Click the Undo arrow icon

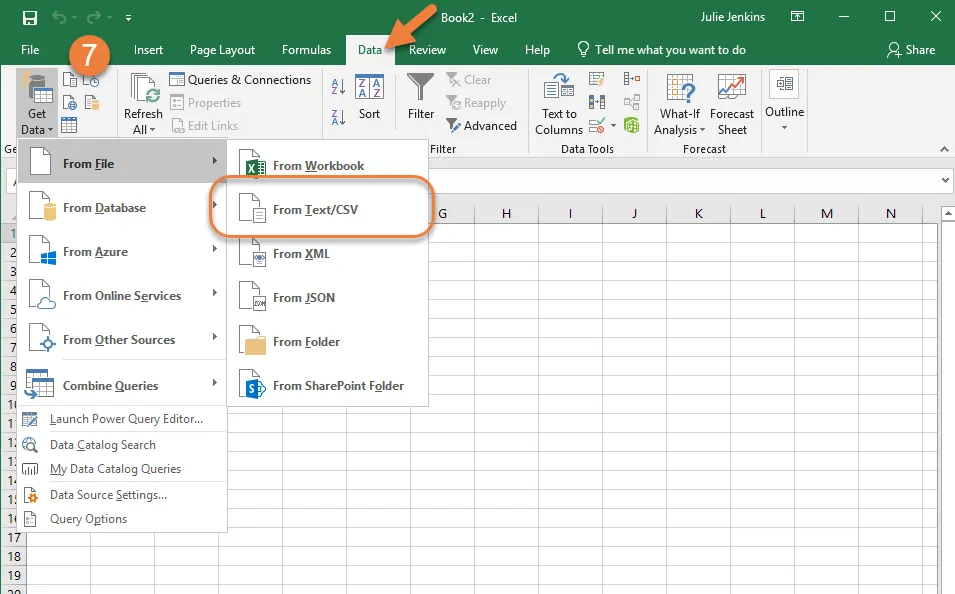click(59, 18)
